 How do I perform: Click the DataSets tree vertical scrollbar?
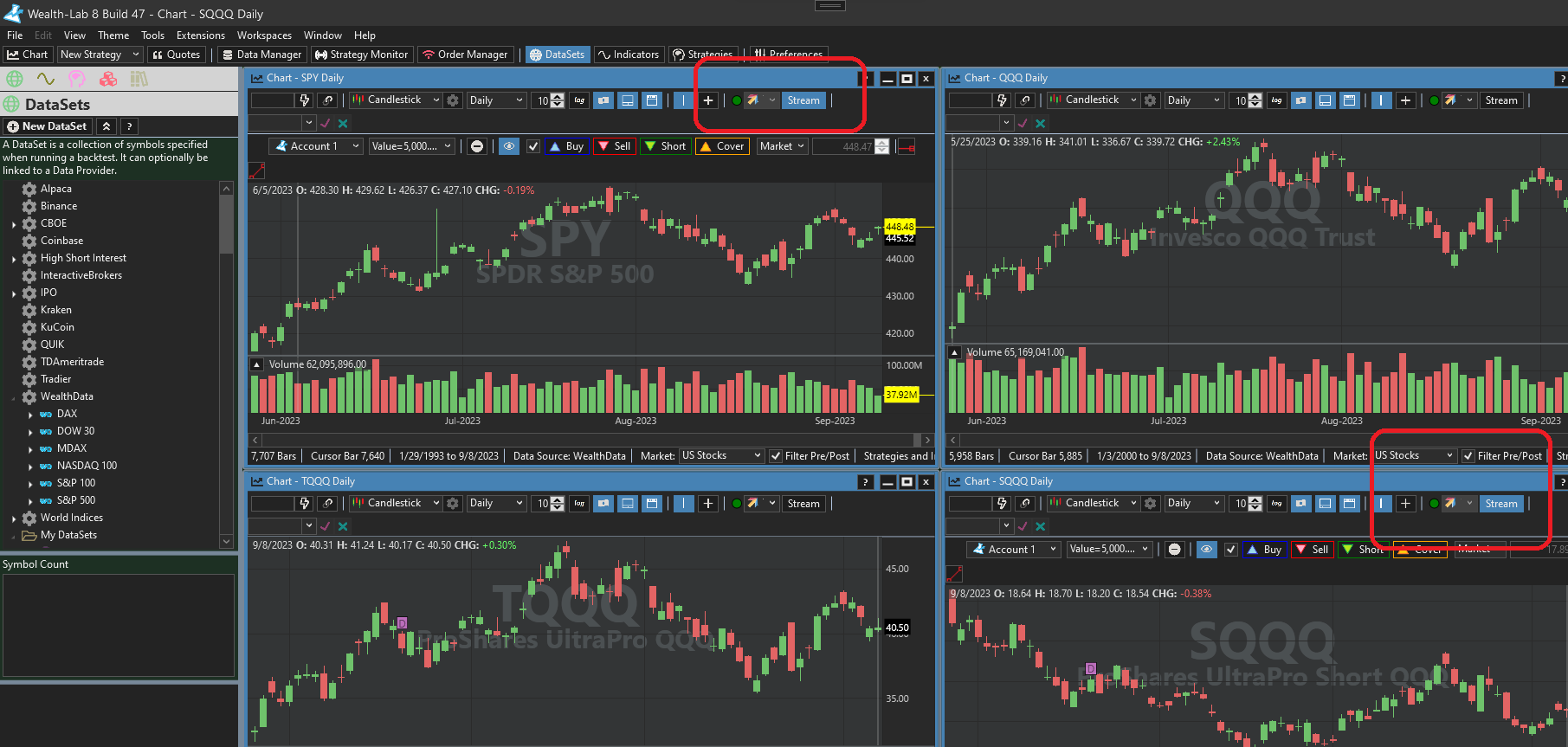[227, 364]
